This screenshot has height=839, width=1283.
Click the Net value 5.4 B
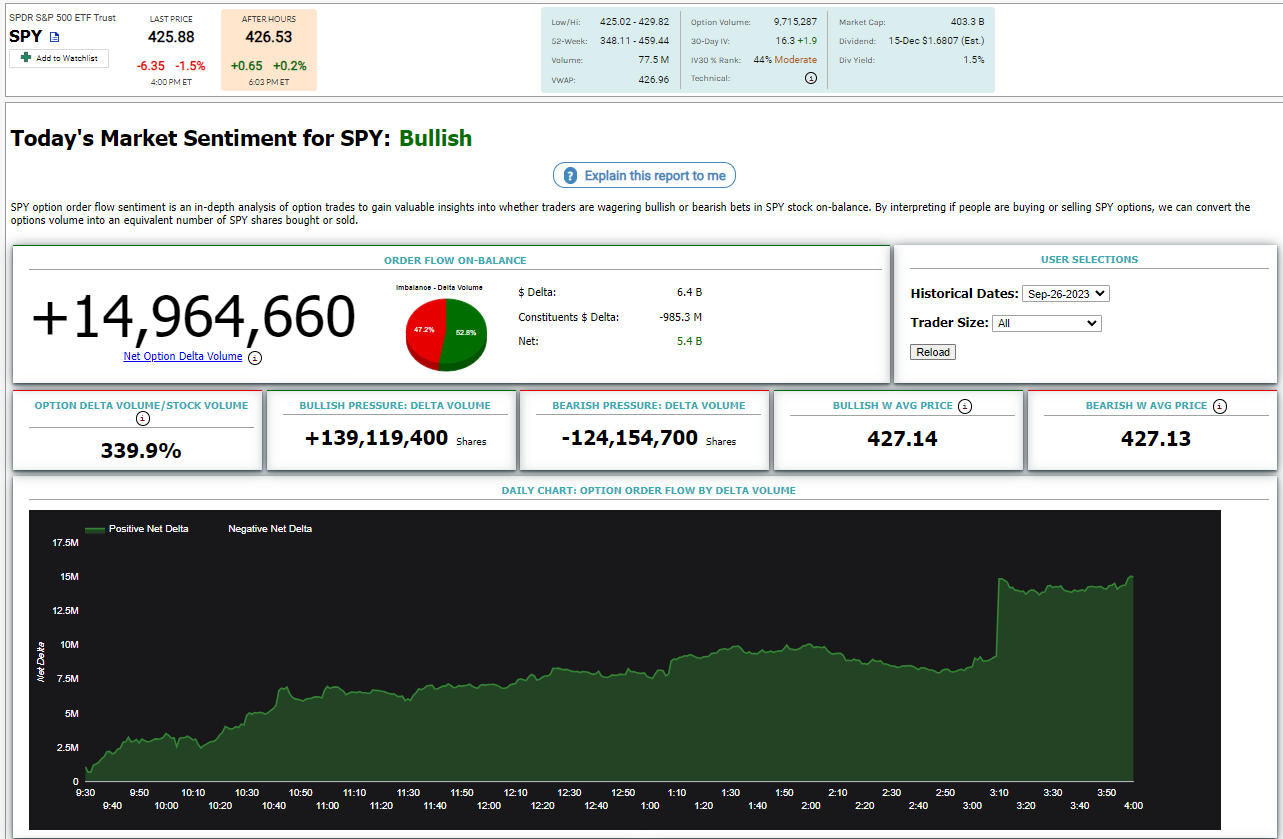pyautogui.click(x=689, y=341)
